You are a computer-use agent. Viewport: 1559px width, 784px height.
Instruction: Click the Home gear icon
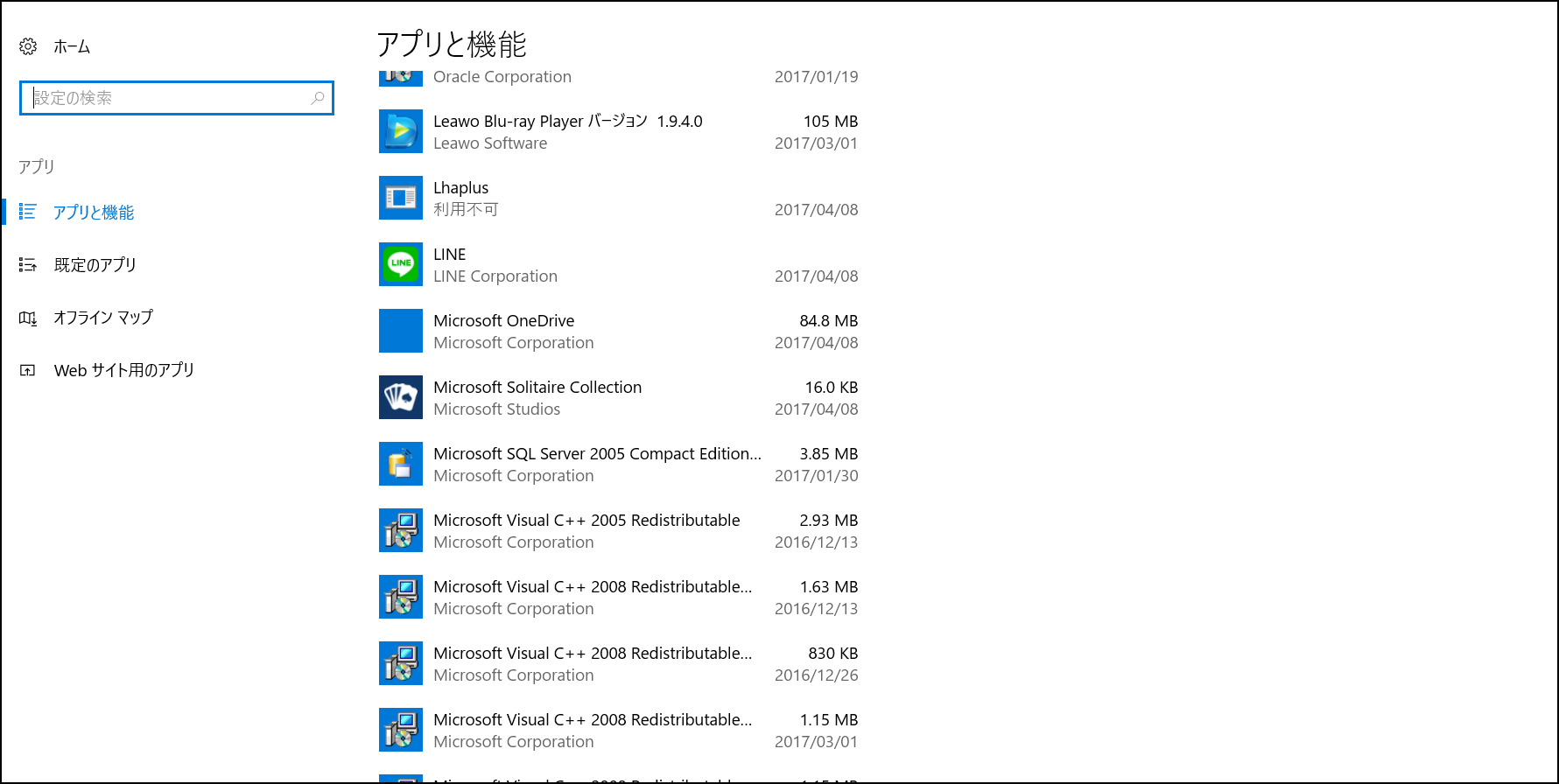[28, 46]
